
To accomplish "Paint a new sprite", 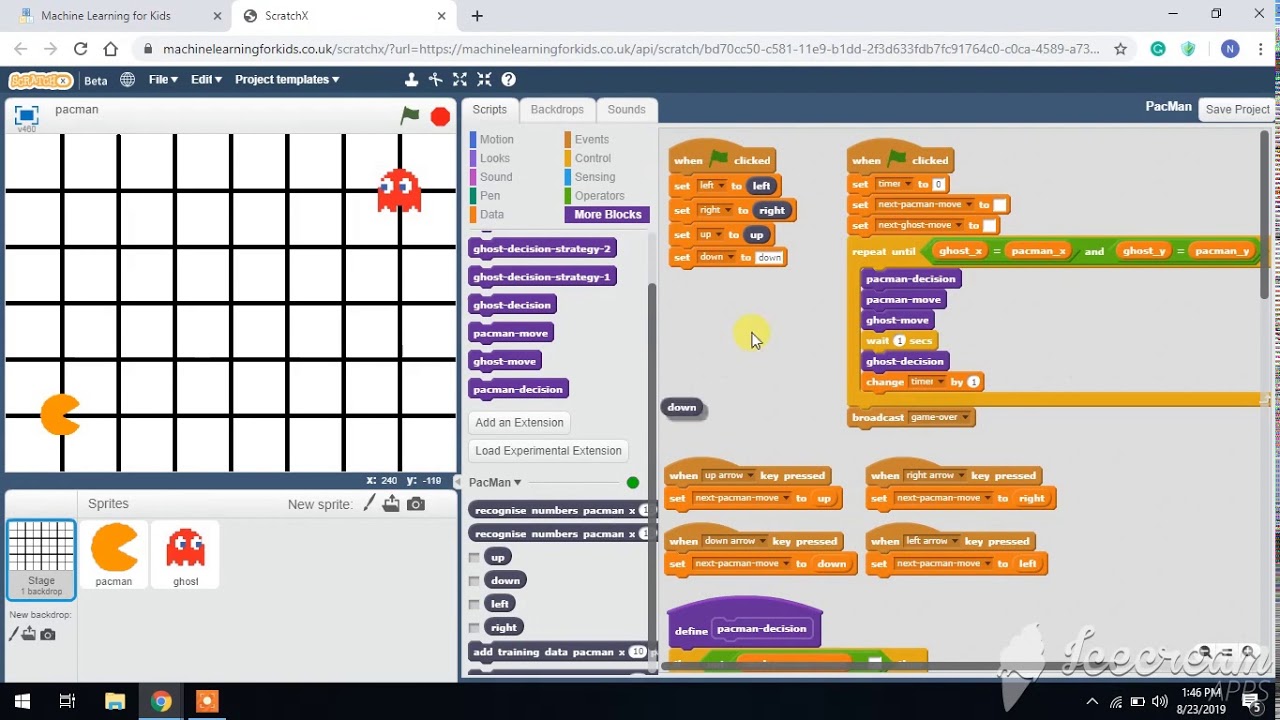I will [369, 504].
